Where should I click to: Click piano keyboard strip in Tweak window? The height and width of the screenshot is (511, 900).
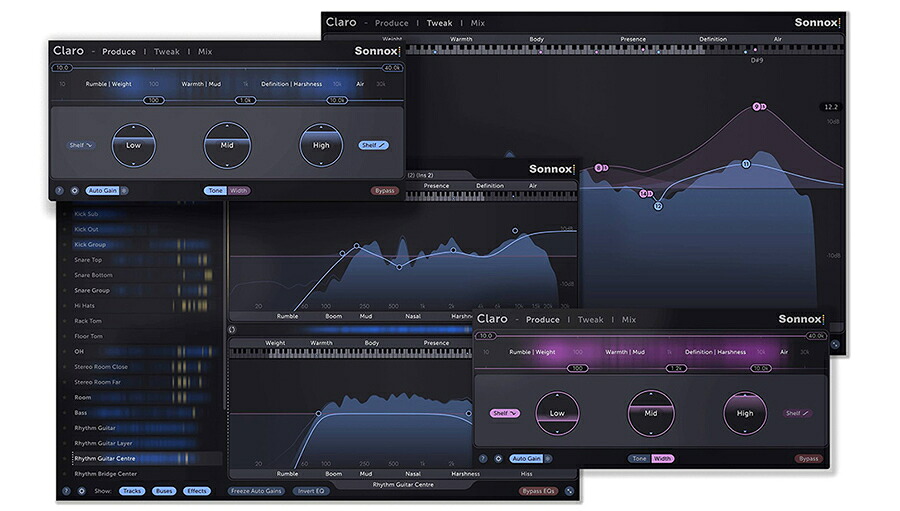pyautogui.click(x=624, y=49)
